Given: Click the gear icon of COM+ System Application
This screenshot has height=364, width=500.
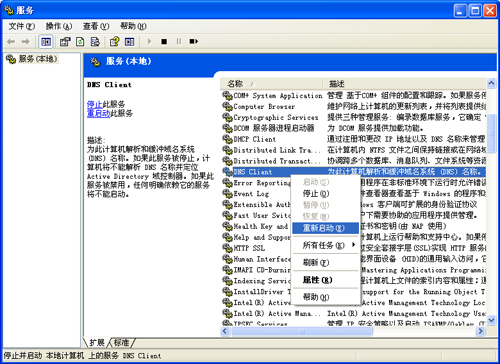Looking at the screenshot, I should tap(227, 96).
